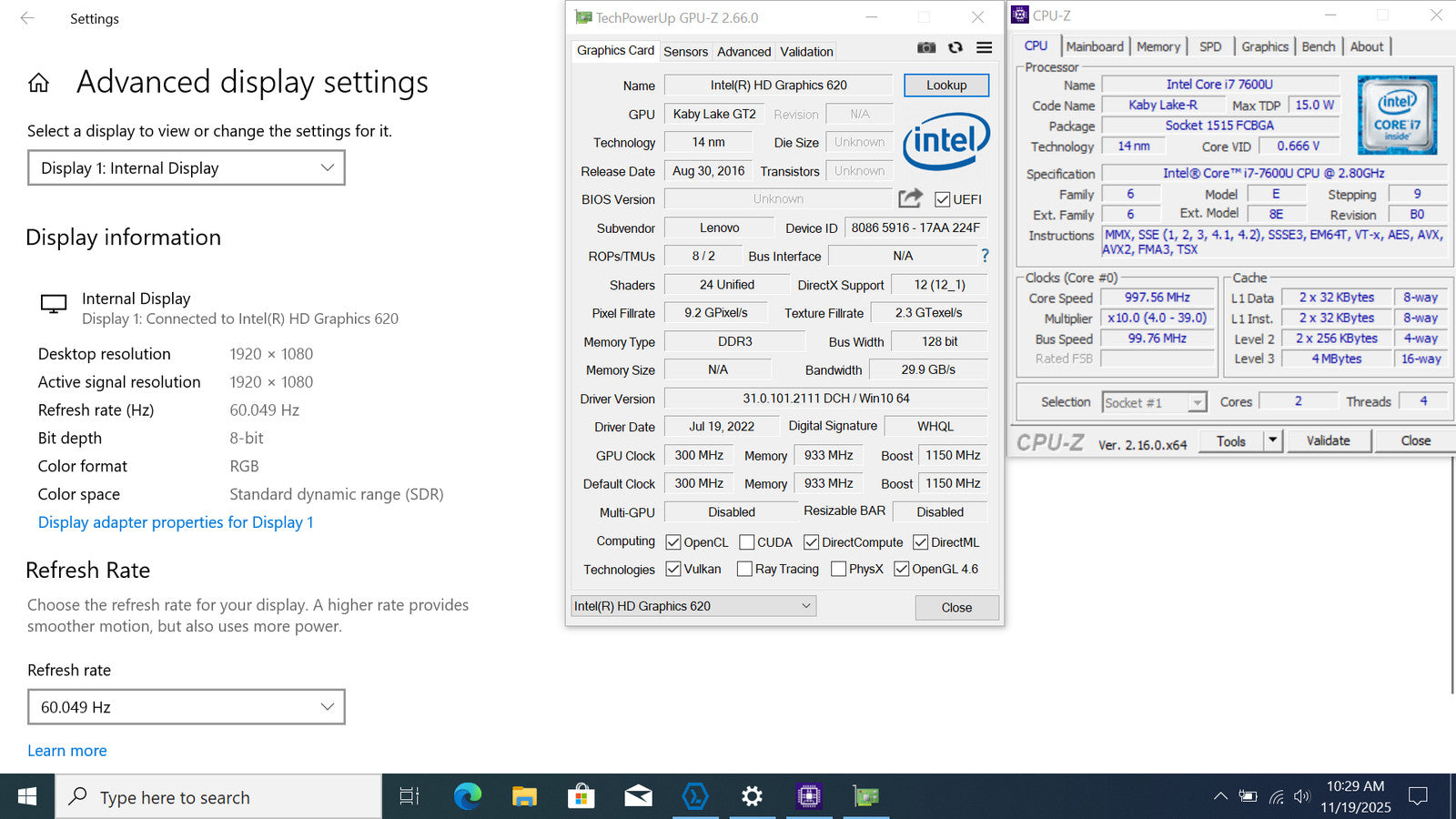This screenshot has height=819, width=1456.
Task: Open the GPU-Z hamburger menu
Action: click(984, 48)
